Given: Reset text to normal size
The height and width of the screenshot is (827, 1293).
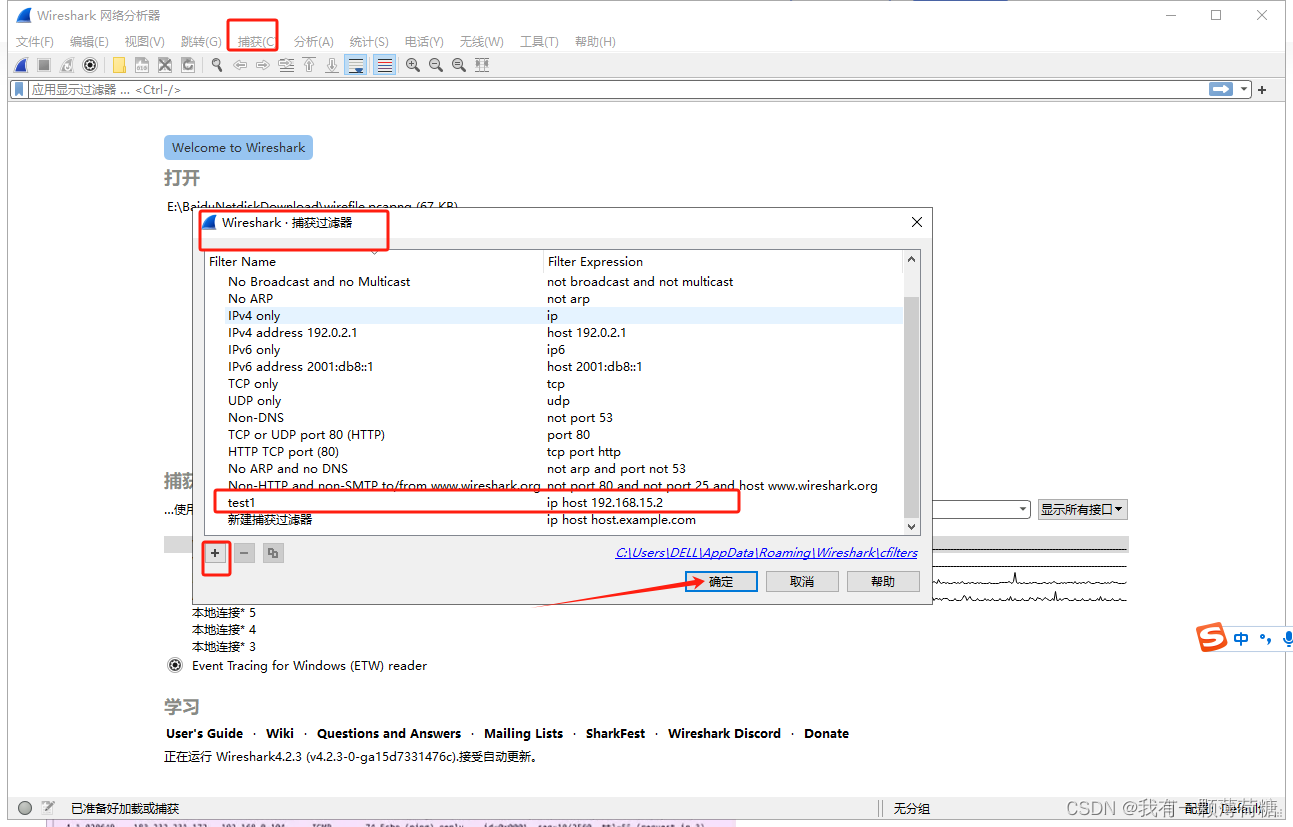Looking at the screenshot, I should point(459,65).
